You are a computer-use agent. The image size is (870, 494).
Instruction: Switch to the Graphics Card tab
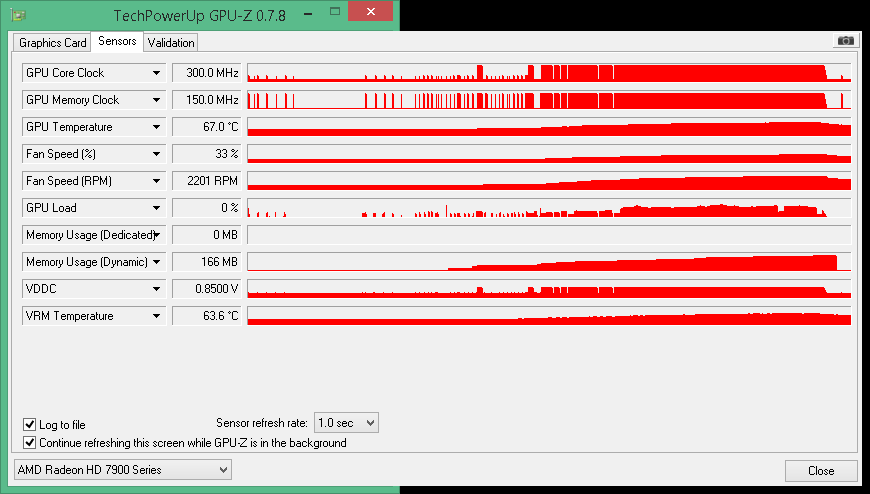tap(52, 43)
